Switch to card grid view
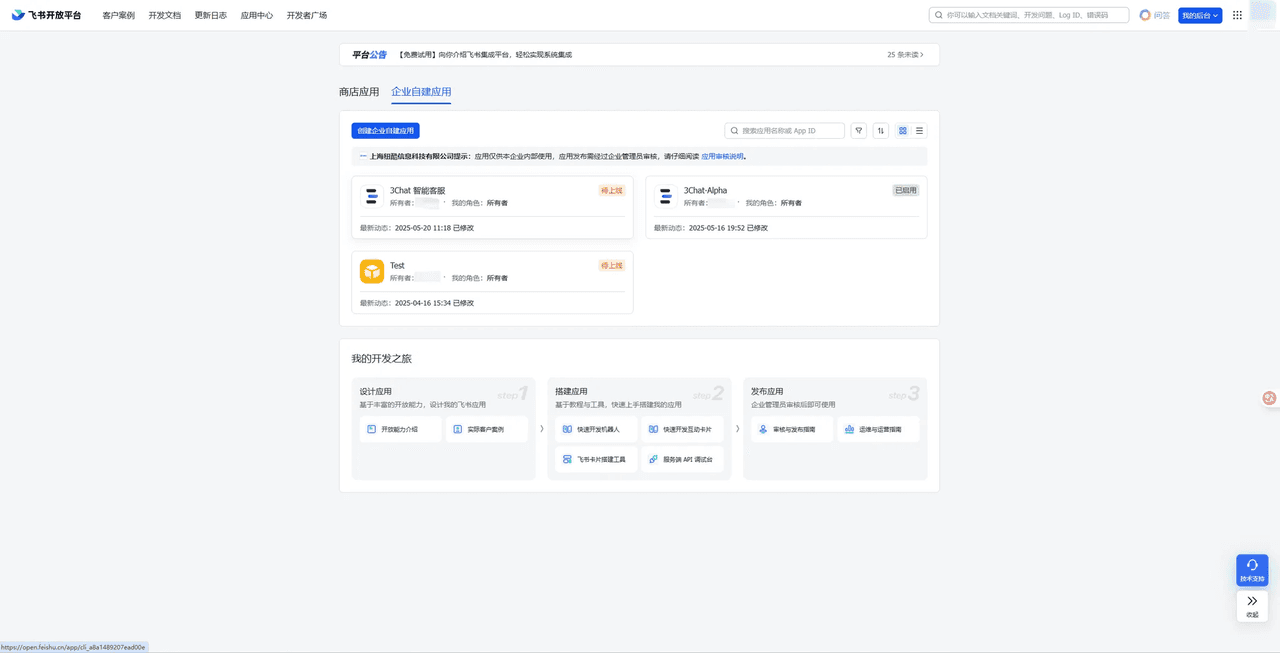 click(903, 130)
